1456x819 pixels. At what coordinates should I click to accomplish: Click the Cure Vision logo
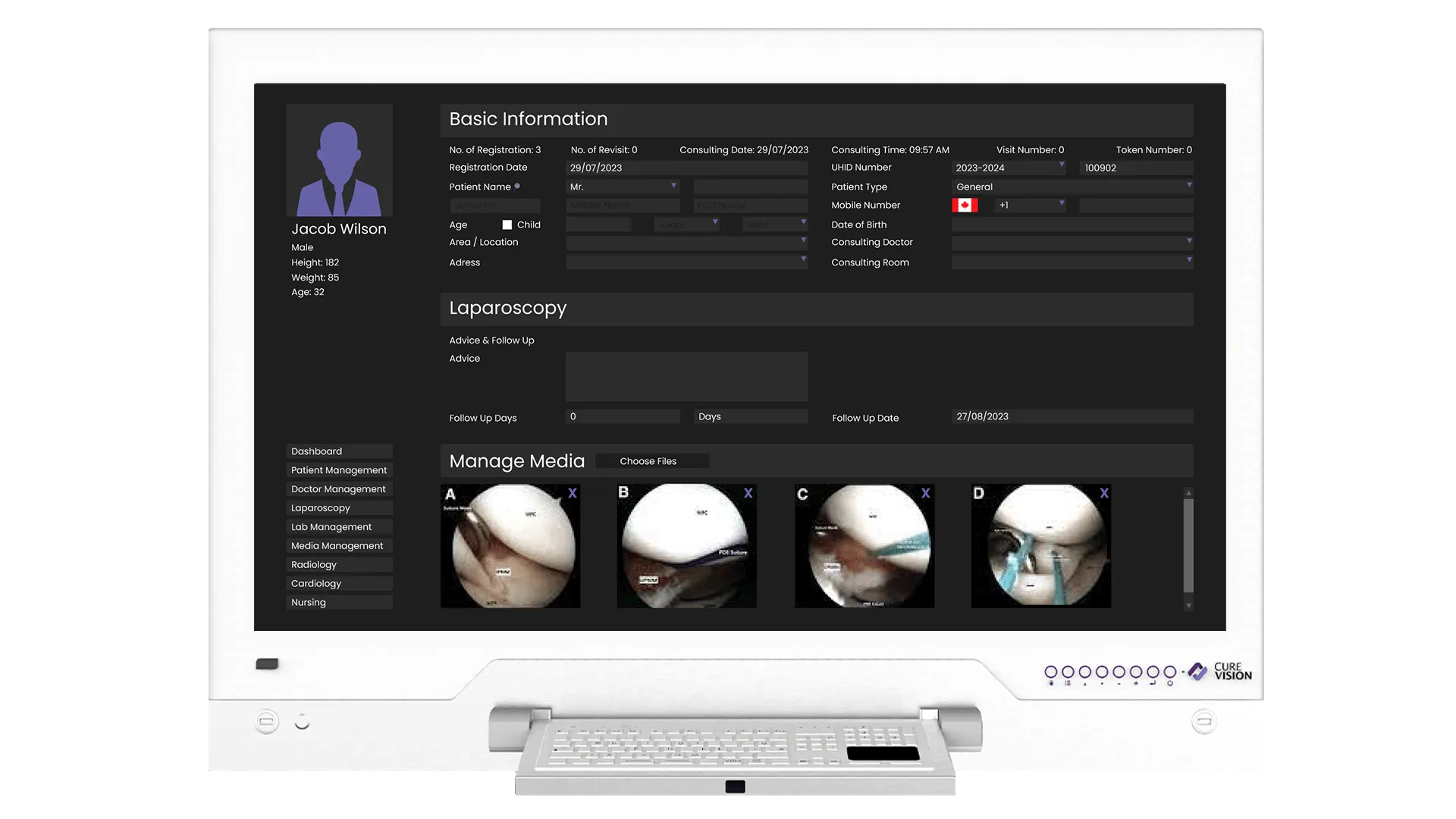1219,672
